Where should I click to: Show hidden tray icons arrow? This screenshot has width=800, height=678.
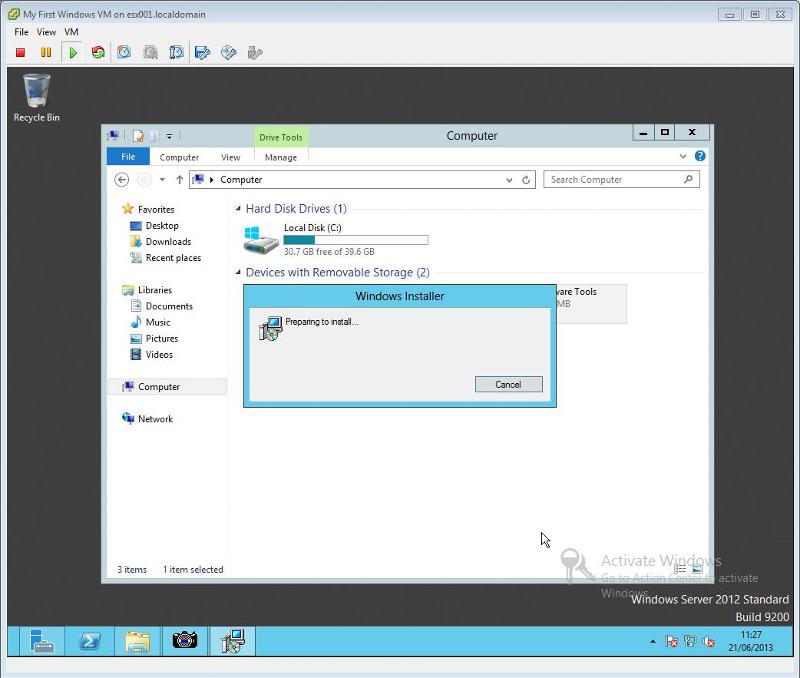tap(653, 641)
